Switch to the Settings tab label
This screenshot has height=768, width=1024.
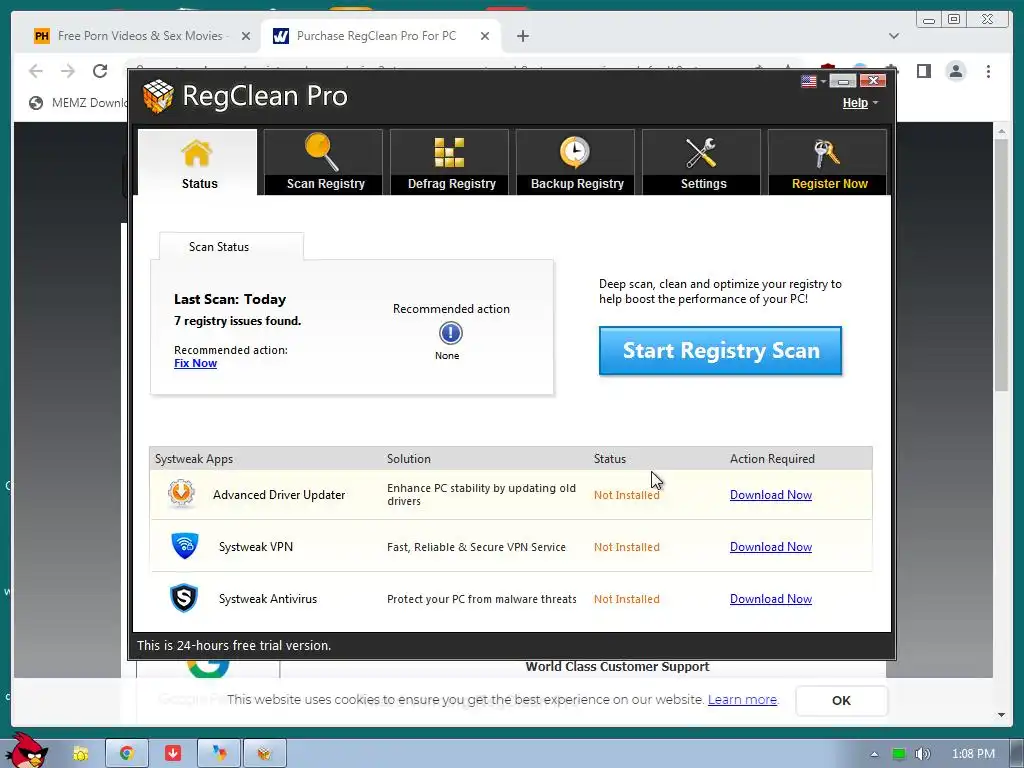(703, 184)
